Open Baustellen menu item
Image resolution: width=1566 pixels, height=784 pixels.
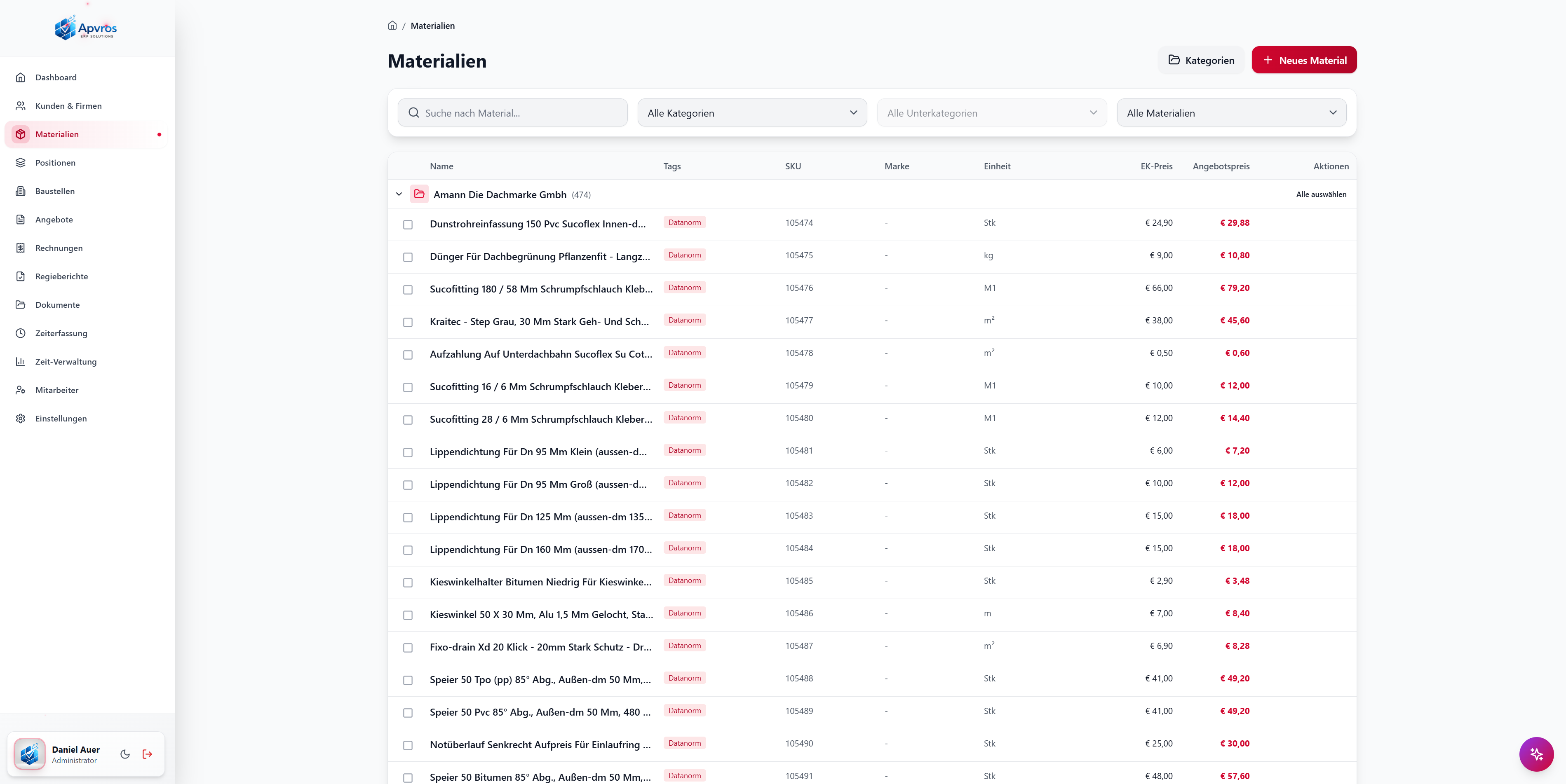55,191
